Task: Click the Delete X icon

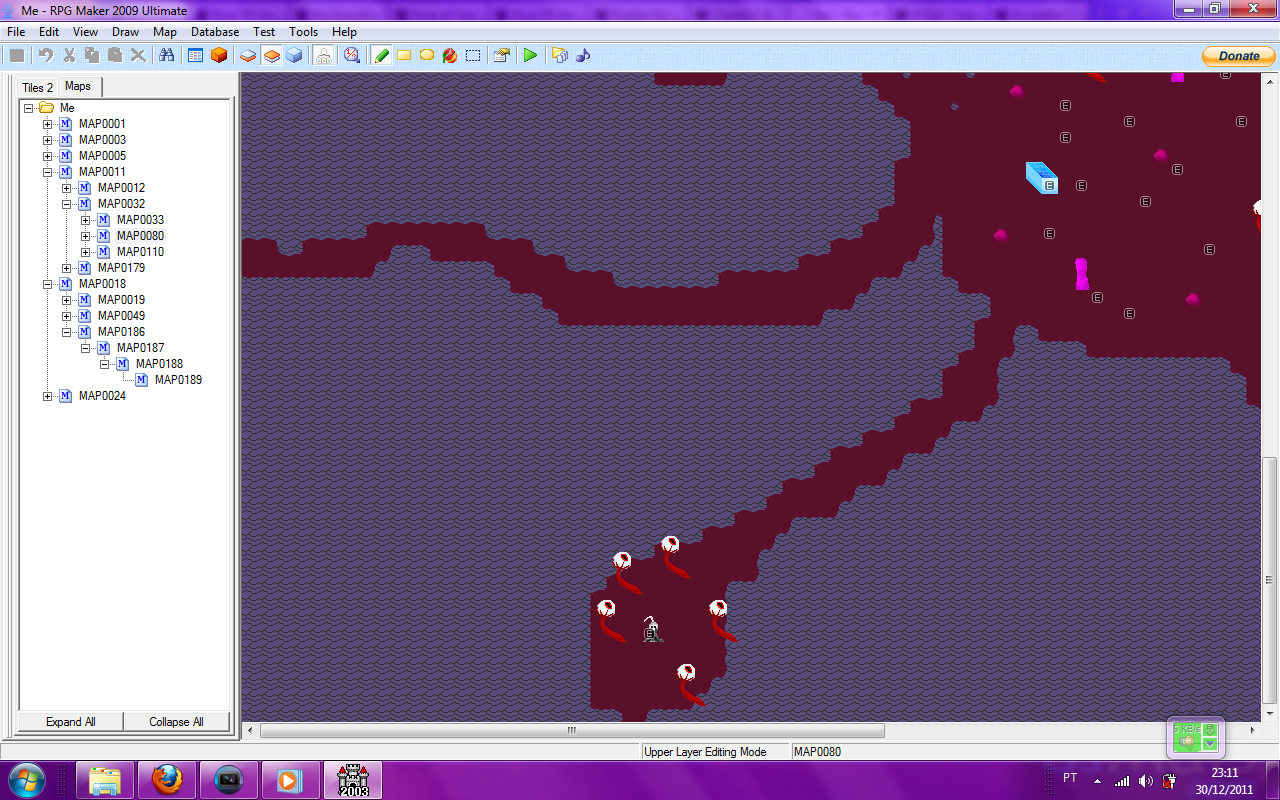Action: [x=138, y=56]
